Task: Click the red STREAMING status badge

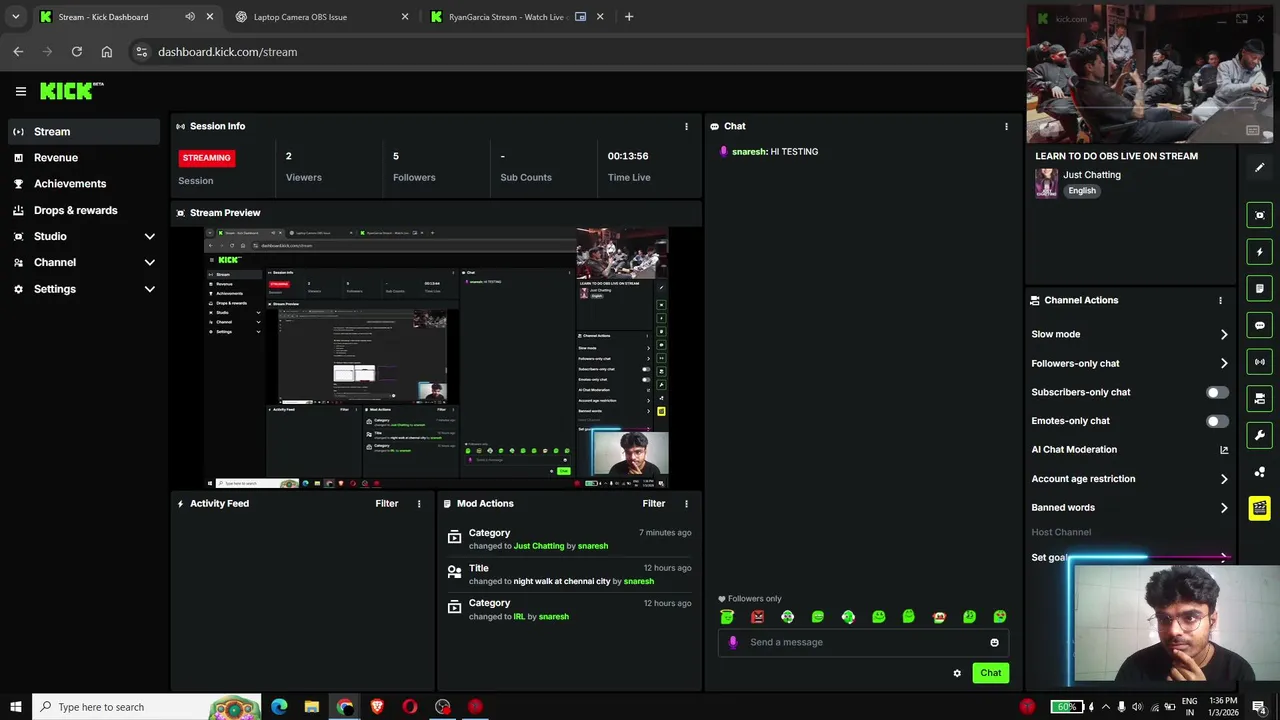Action: (x=206, y=158)
